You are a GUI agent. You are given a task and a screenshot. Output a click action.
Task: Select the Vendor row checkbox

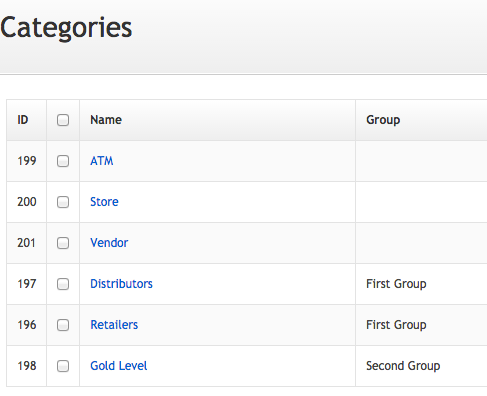[x=63, y=243]
